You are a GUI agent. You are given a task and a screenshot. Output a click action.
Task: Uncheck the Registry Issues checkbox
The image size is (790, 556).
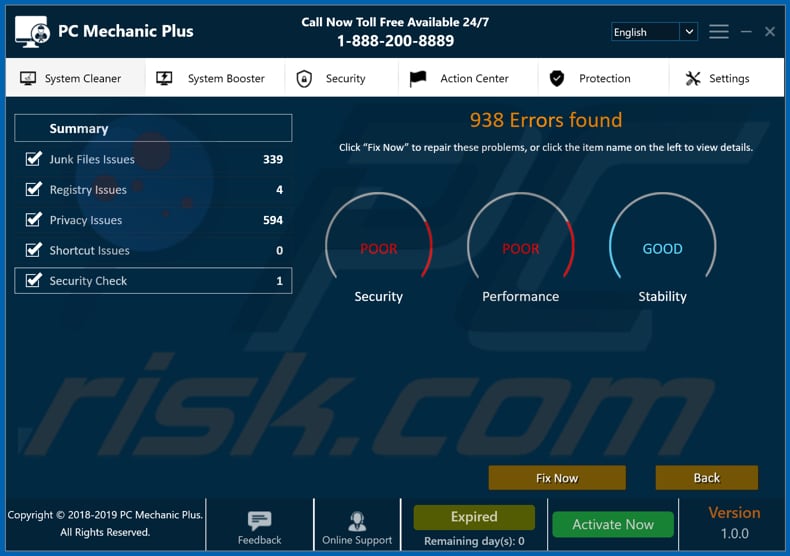[34, 189]
